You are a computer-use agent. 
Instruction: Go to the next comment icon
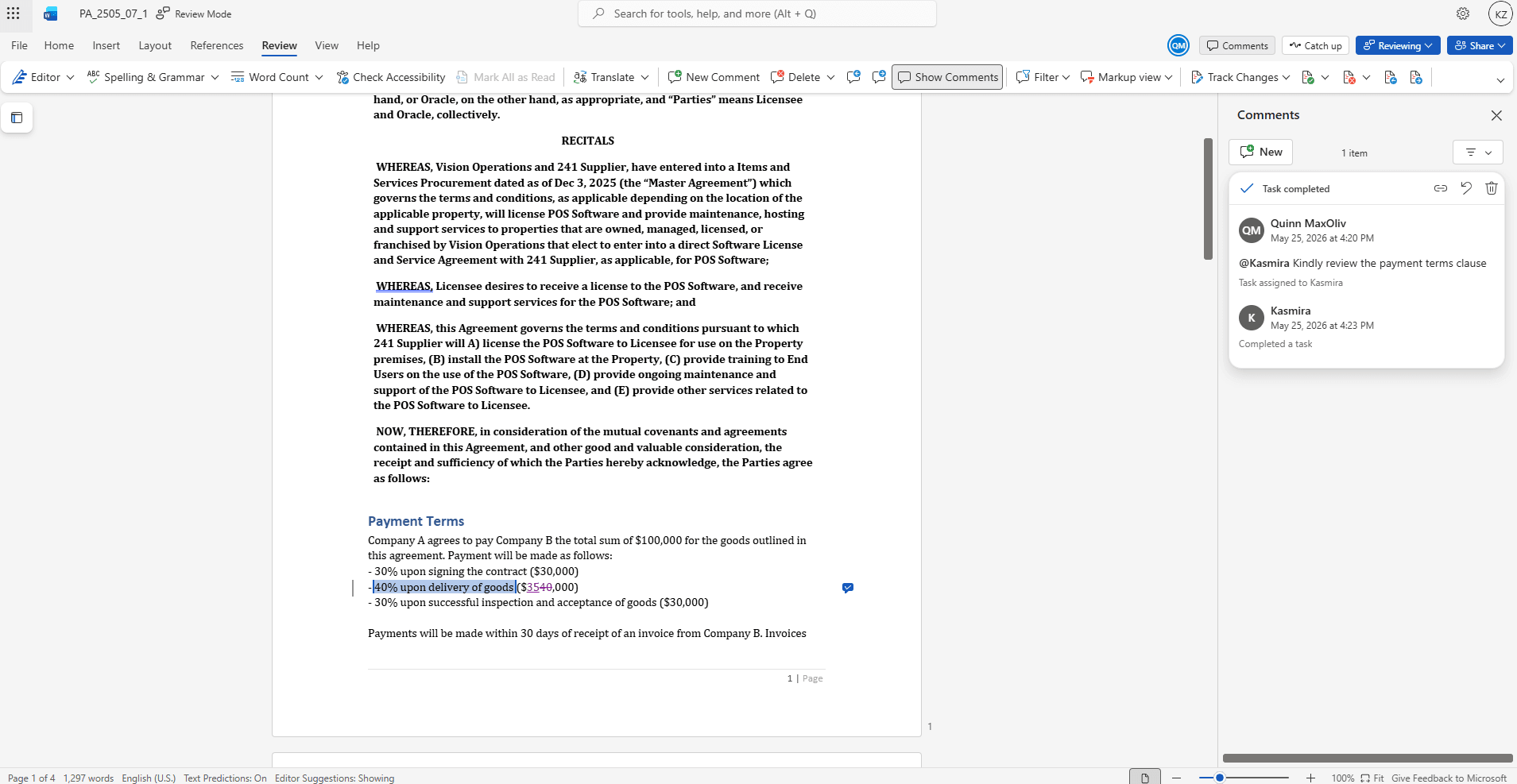(x=879, y=77)
